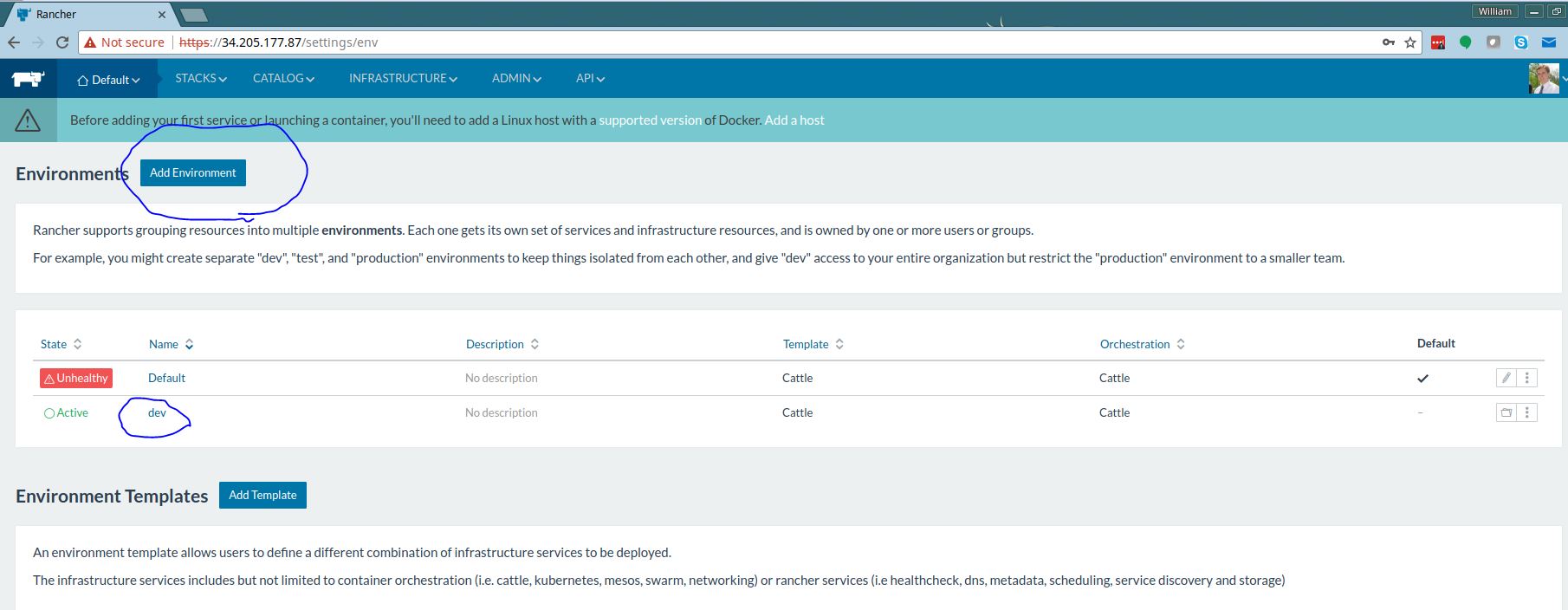Bookmark this page with the star
Viewport: 1568px width, 610px height.
pos(1410,42)
